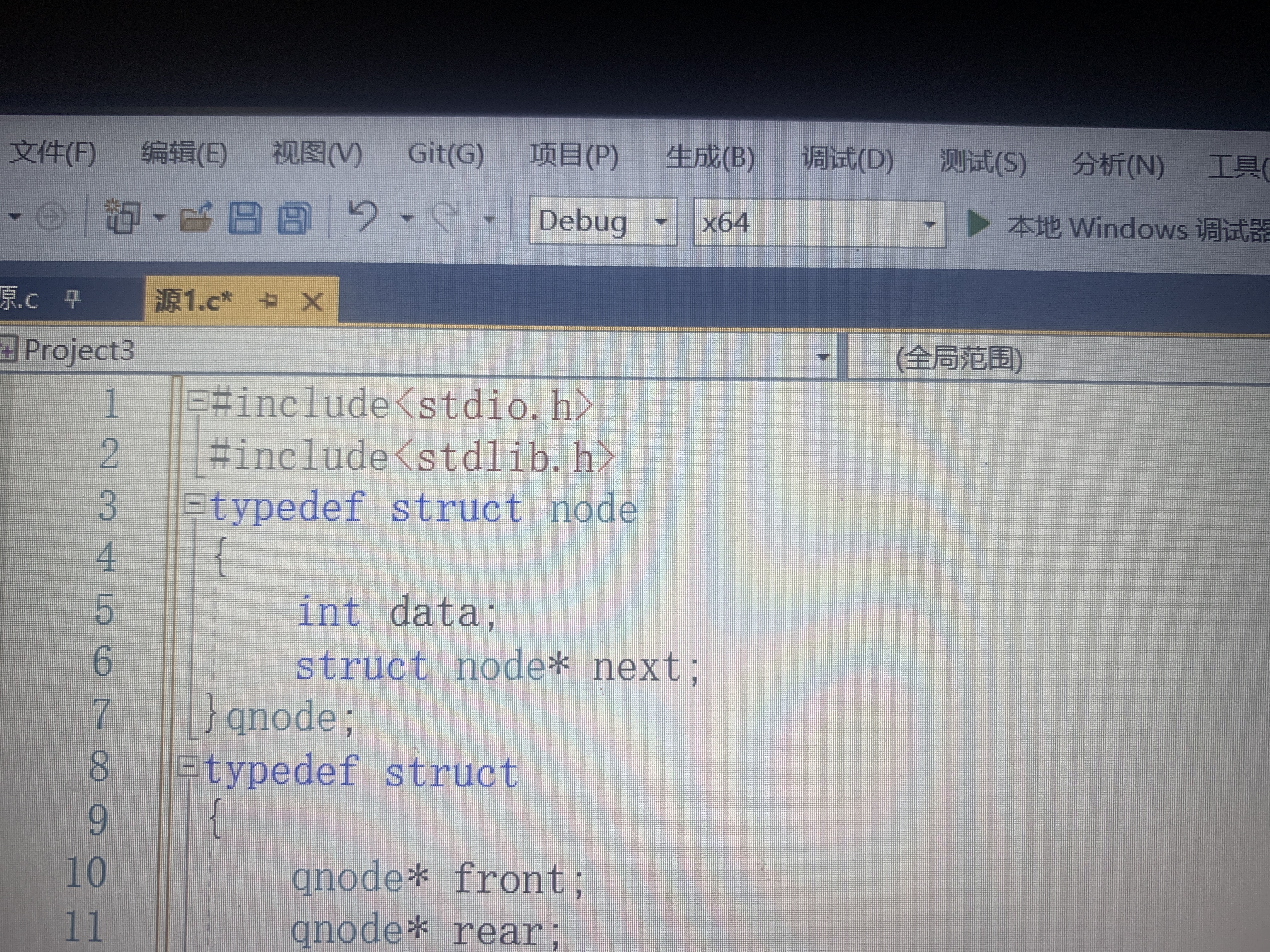The width and height of the screenshot is (1270, 952).
Task: Click the redo icon
Action: pyautogui.click(x=445, y=218)
